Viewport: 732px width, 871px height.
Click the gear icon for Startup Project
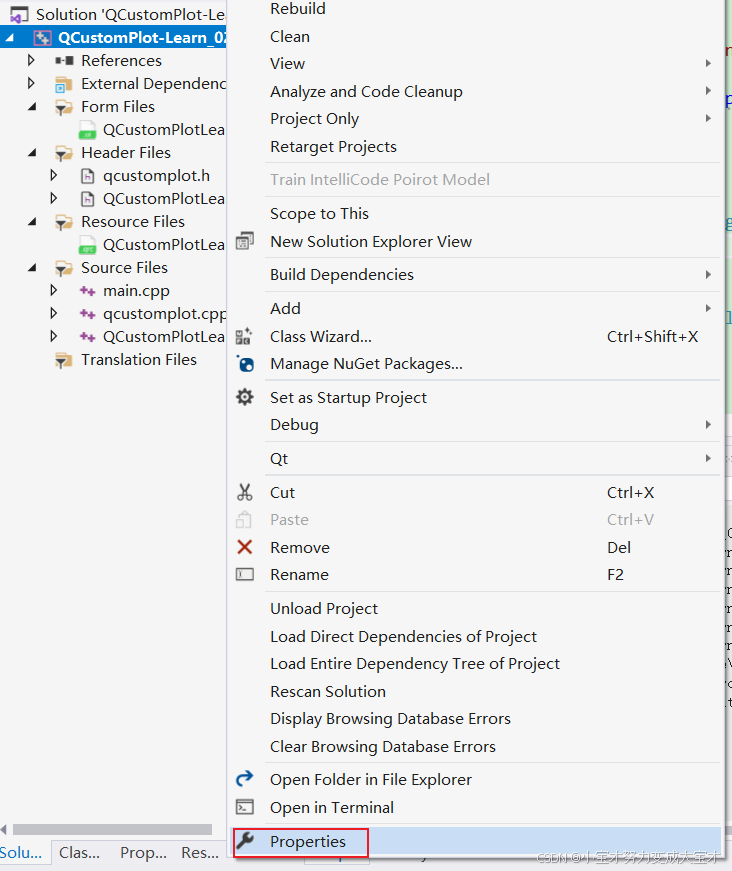tap(245, 397)
